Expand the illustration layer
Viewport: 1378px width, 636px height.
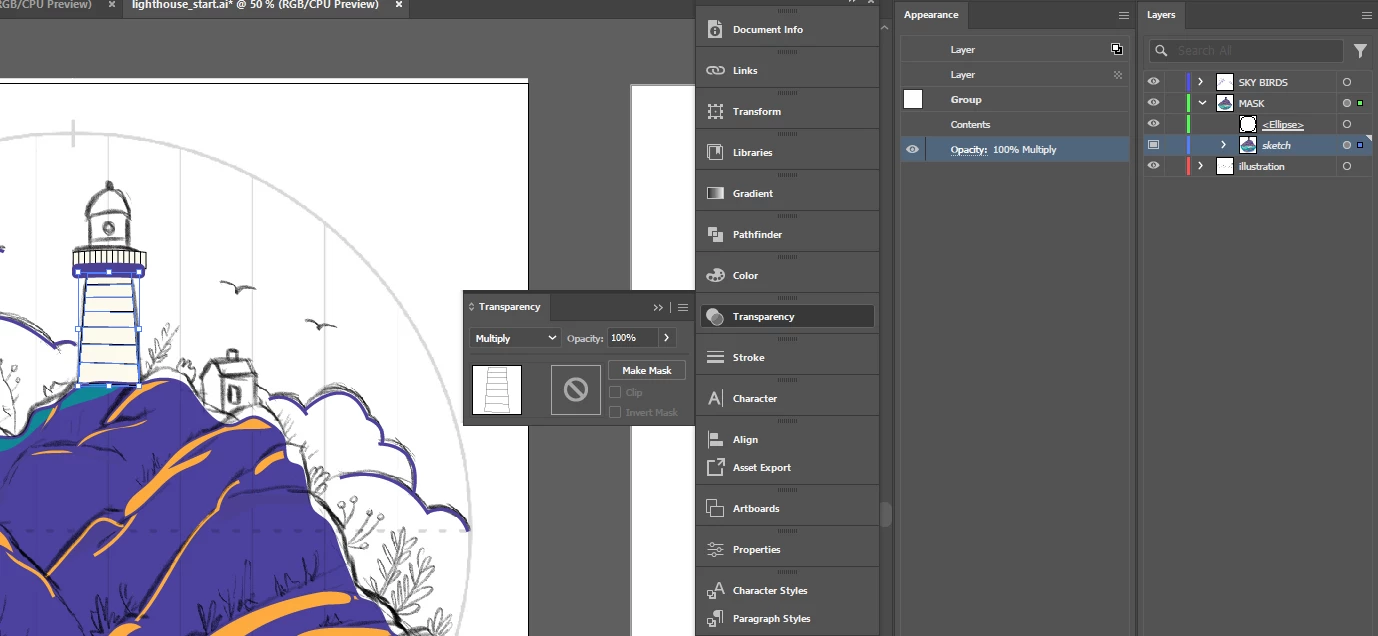[1201, 166]
